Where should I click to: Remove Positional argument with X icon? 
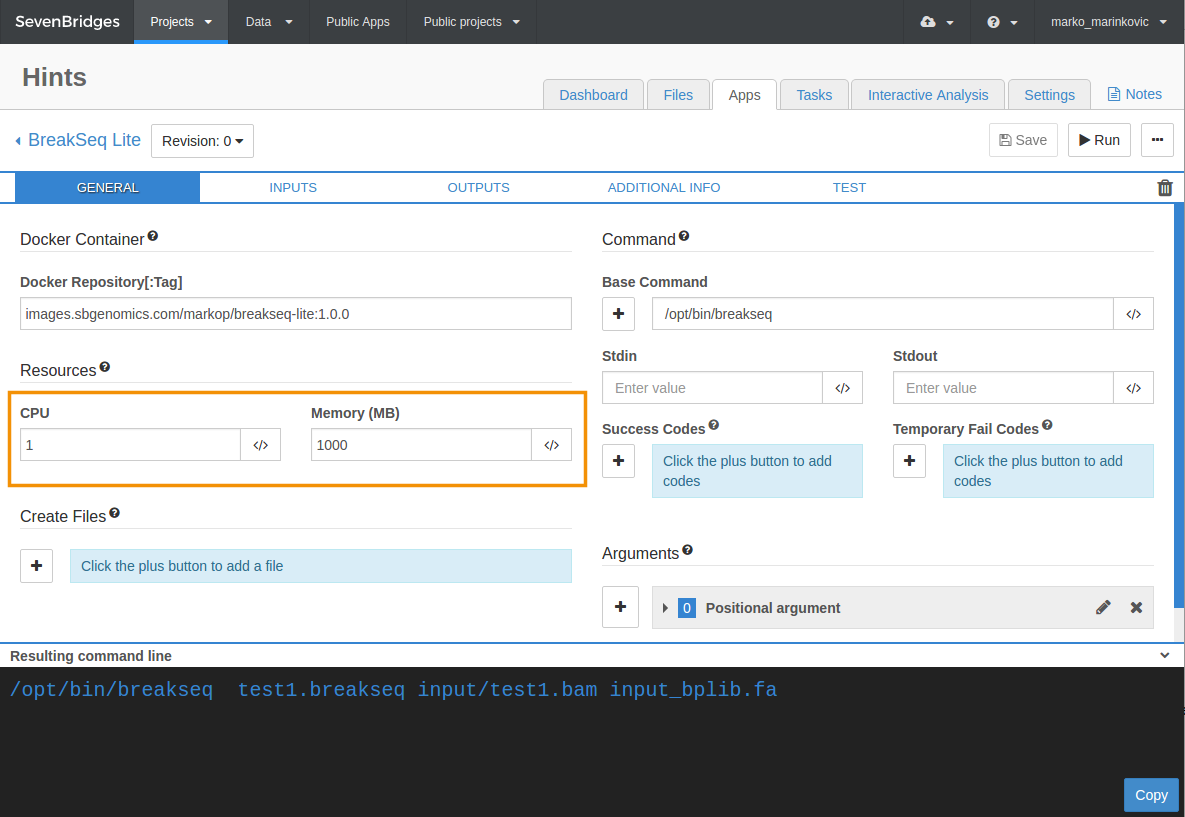click(x=1136, y=608)
